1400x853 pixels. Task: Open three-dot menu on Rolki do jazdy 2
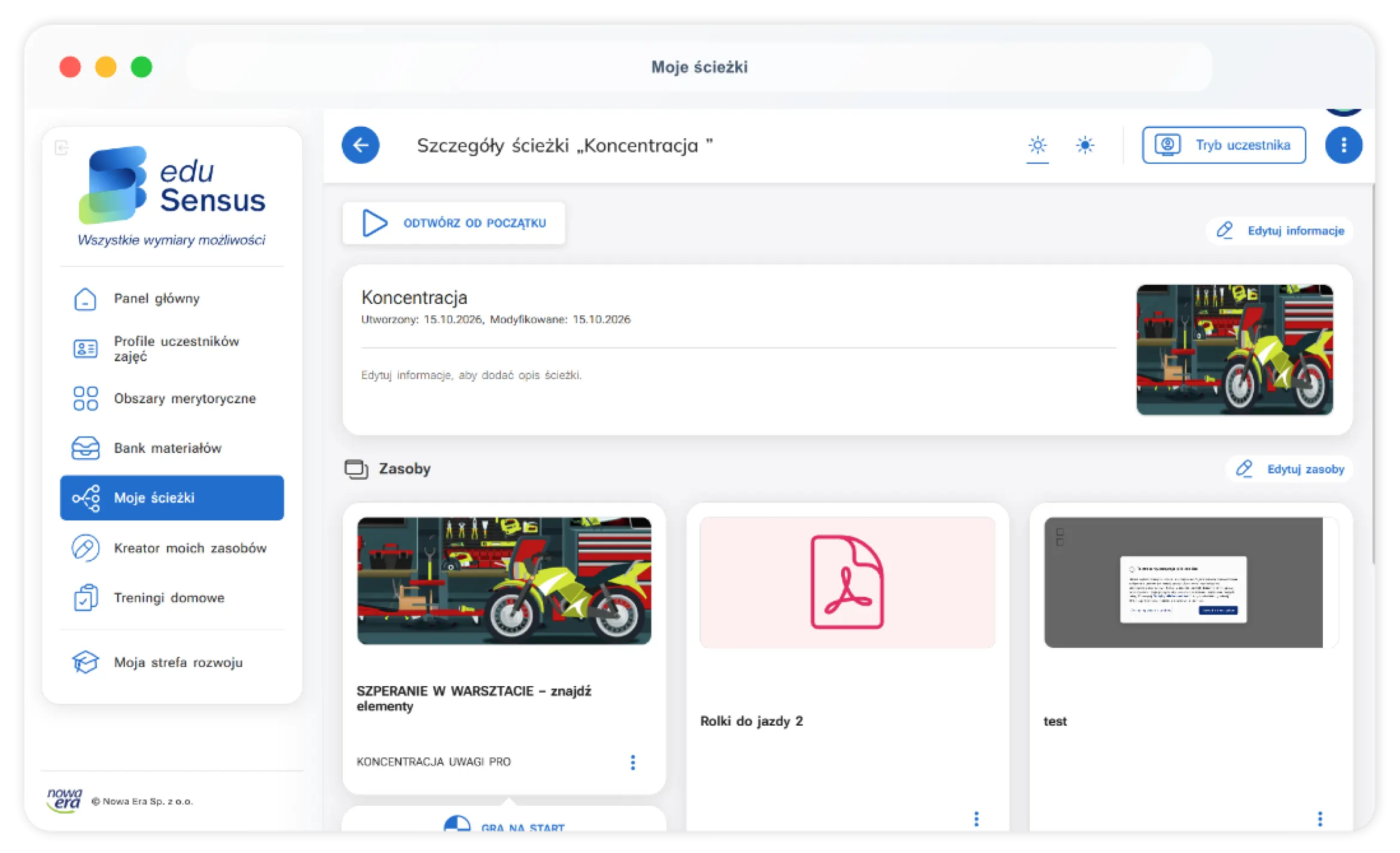coord(976,818)
